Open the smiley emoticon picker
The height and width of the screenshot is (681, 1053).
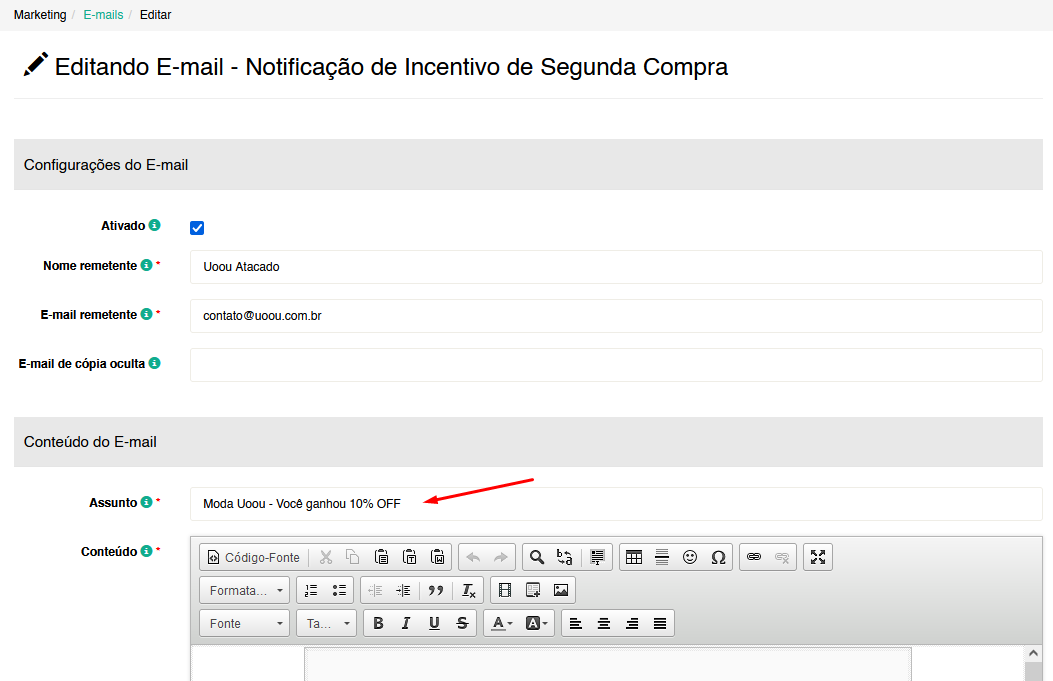tap(690, 557)
